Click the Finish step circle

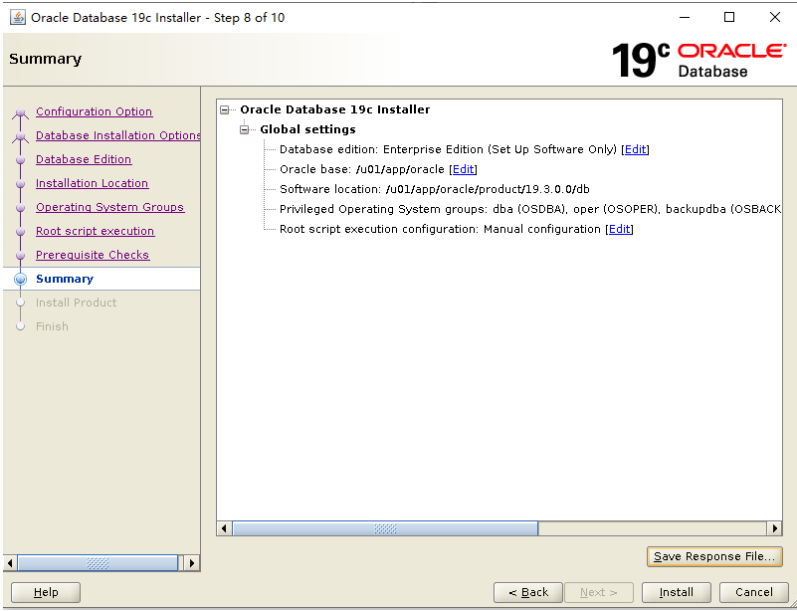coord(20,326)
